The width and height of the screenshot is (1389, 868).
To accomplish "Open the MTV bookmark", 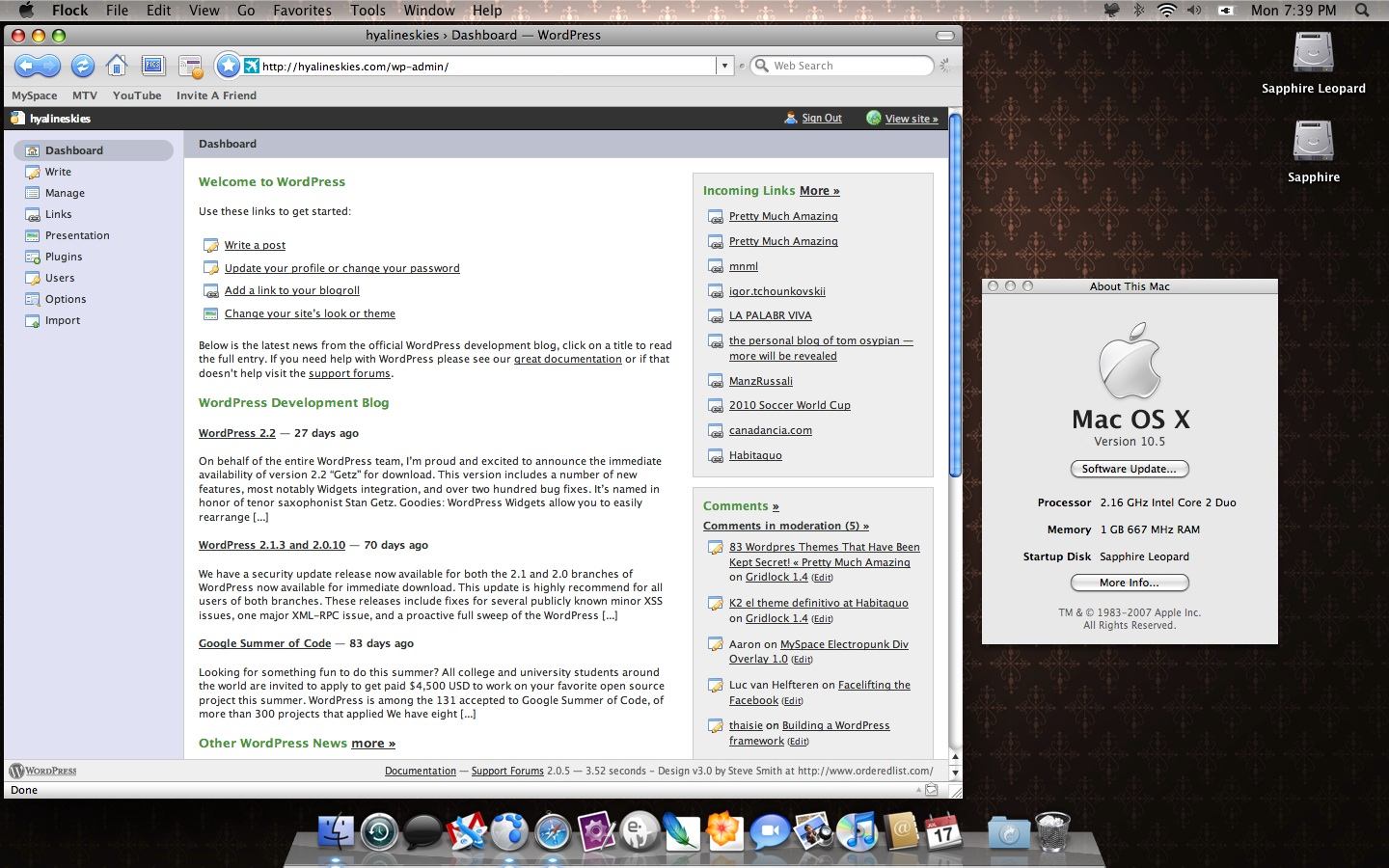I will pyautogui.click(x=85, y=95).
